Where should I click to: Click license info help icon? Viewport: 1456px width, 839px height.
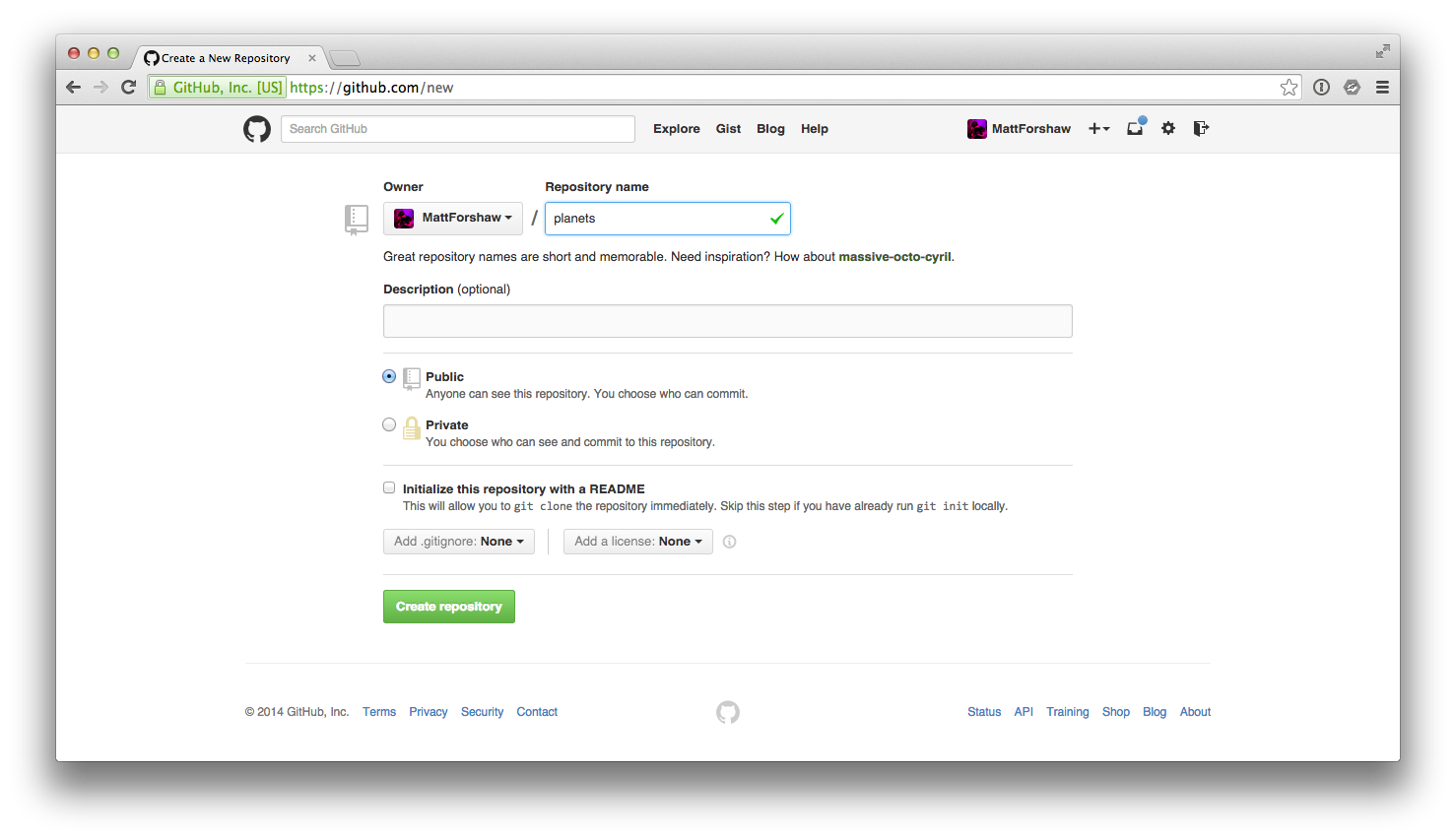click(730, 542)
